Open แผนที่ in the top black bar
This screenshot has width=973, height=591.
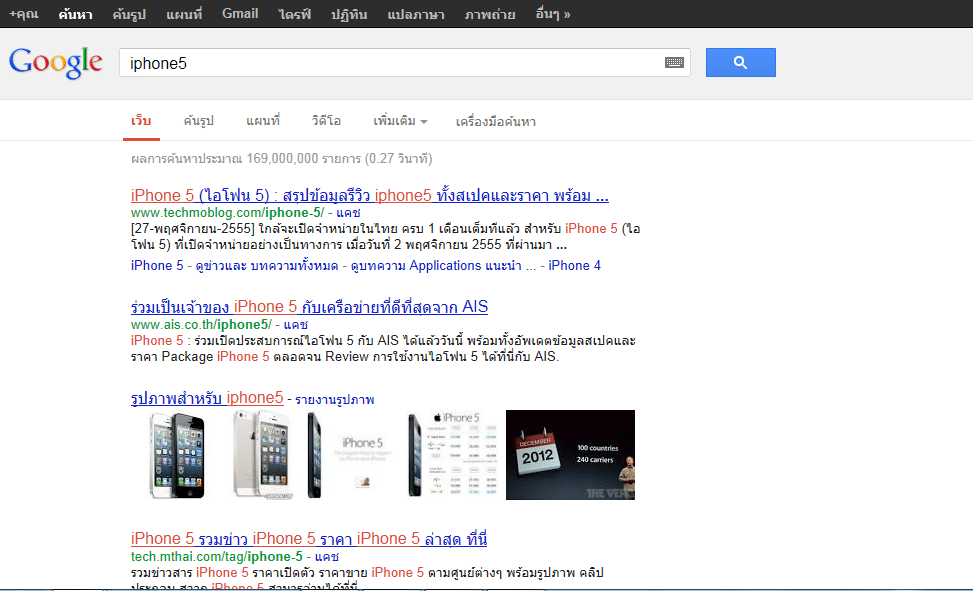pyautogui.click(x=184, y=14)
